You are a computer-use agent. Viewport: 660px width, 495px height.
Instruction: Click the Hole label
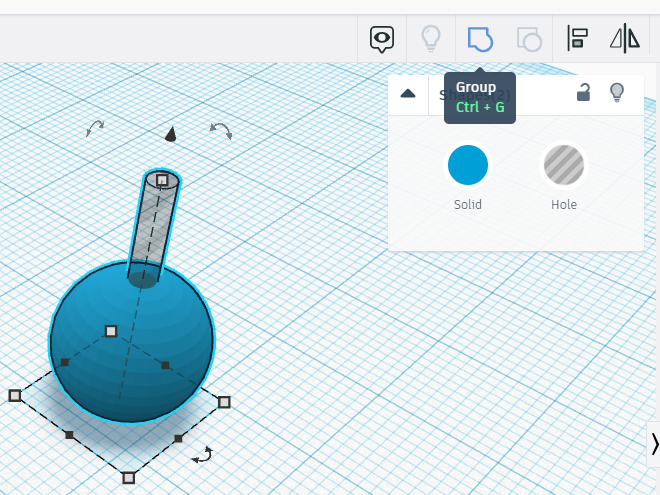pyautogui.click(x=564, y=205)
